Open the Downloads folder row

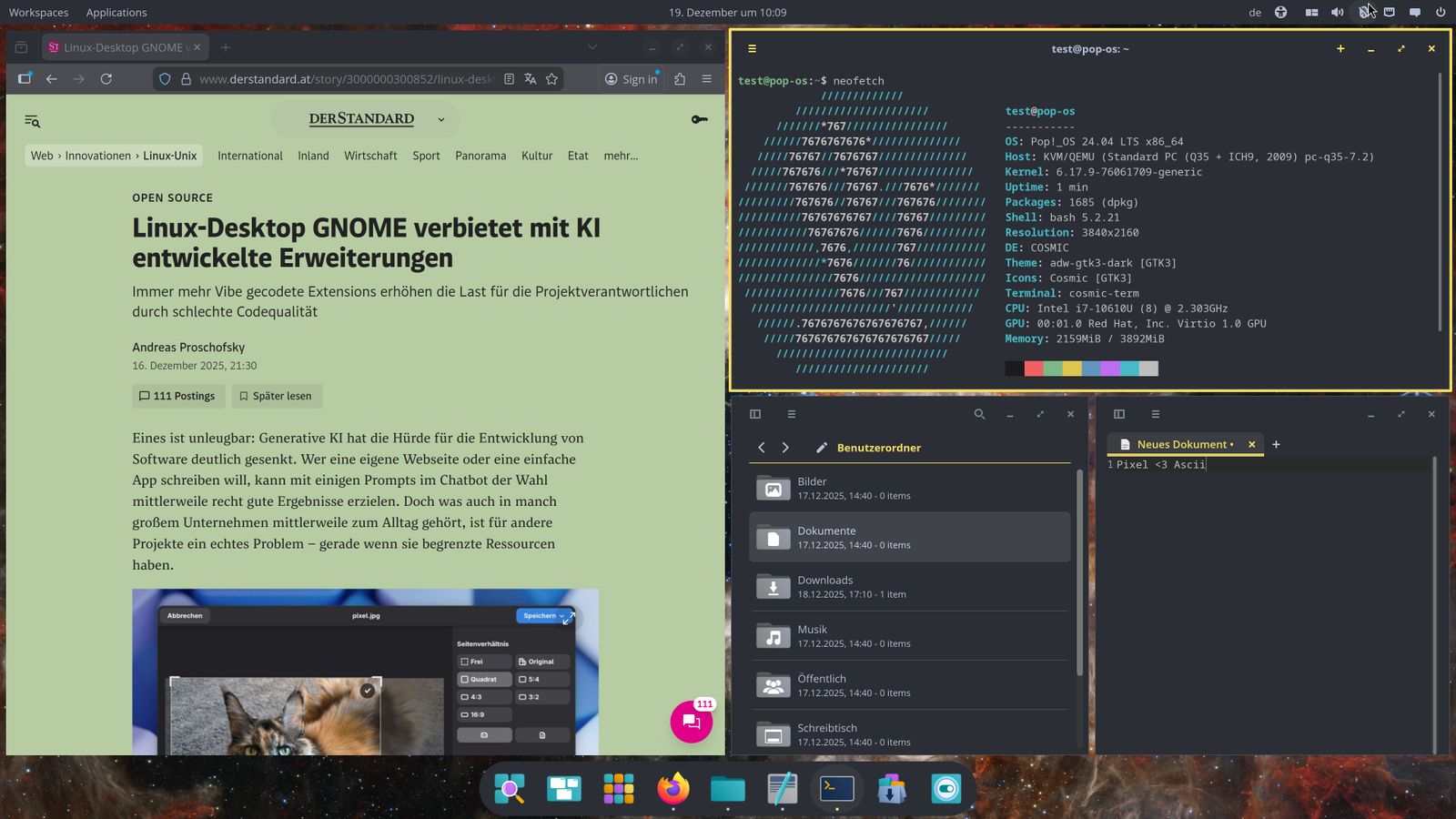click(x=910, y=587)
